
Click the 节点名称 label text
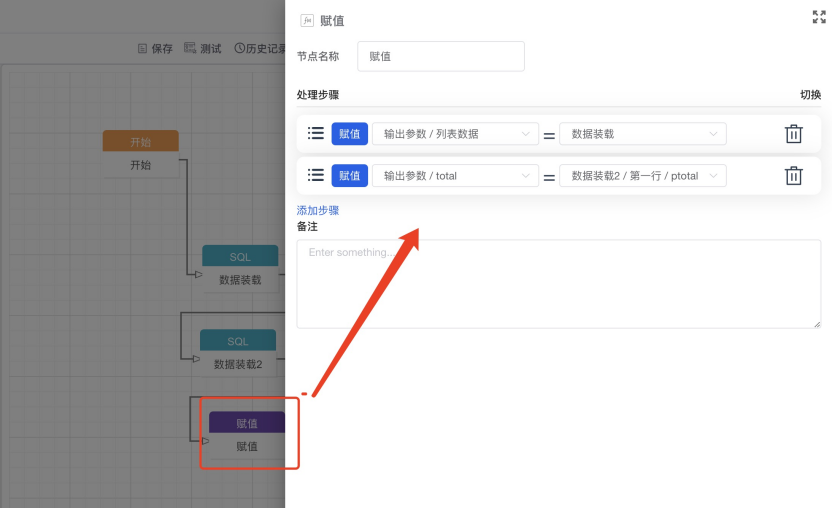coord(318,56)
